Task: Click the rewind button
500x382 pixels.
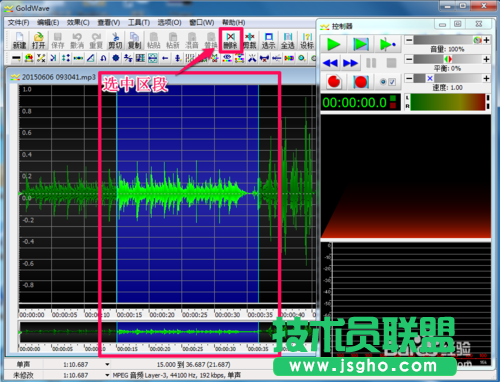Action: click(330, 63)
